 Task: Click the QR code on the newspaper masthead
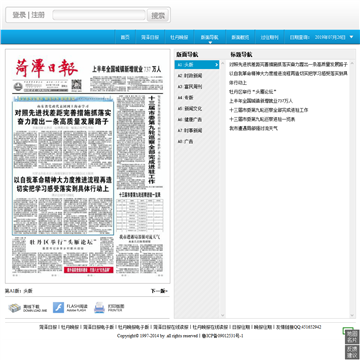[x=77, y=85]
